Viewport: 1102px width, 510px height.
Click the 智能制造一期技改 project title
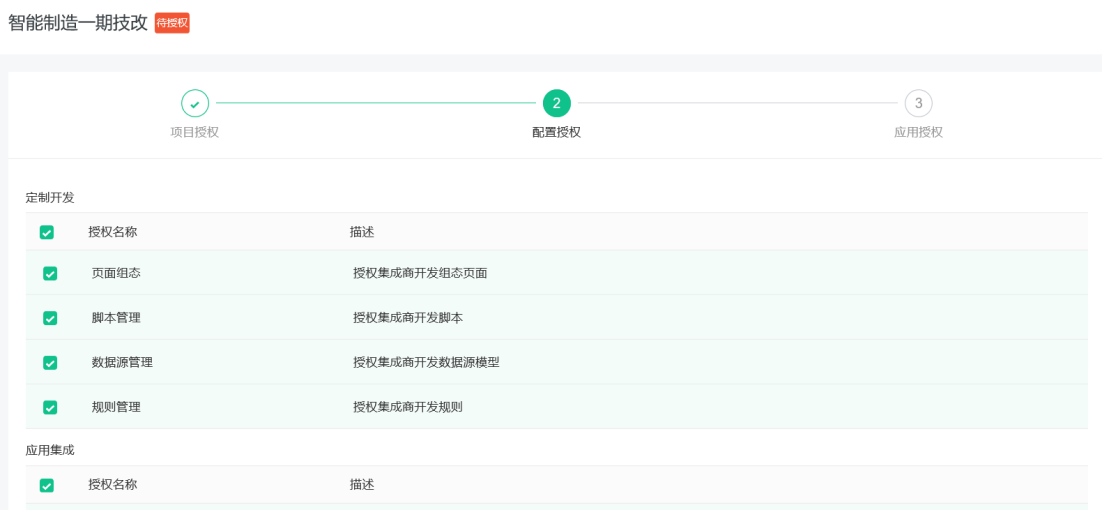pyautogui.click(x=78, y=23)
